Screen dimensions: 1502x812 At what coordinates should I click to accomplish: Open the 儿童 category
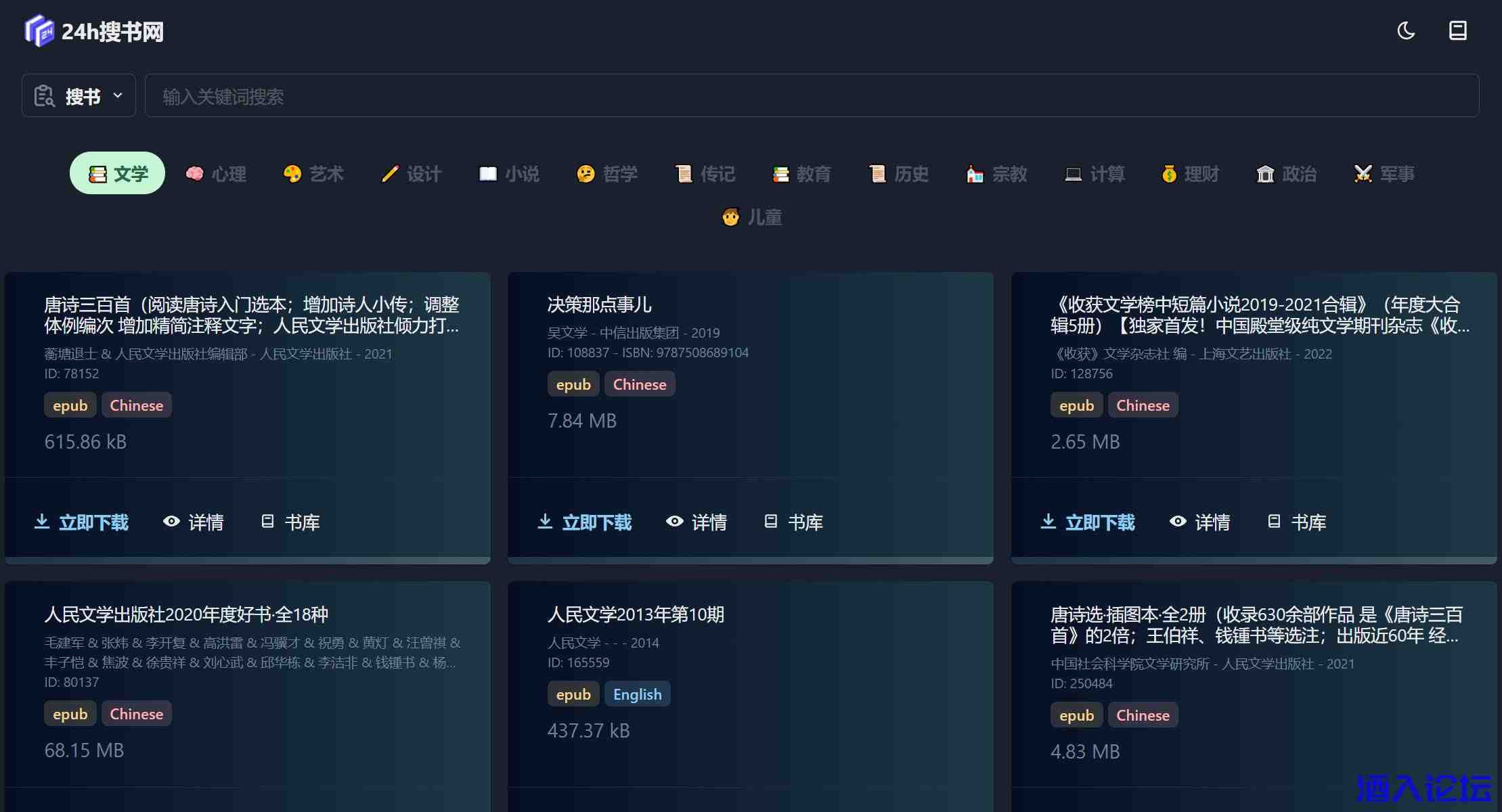coord(752,217)
